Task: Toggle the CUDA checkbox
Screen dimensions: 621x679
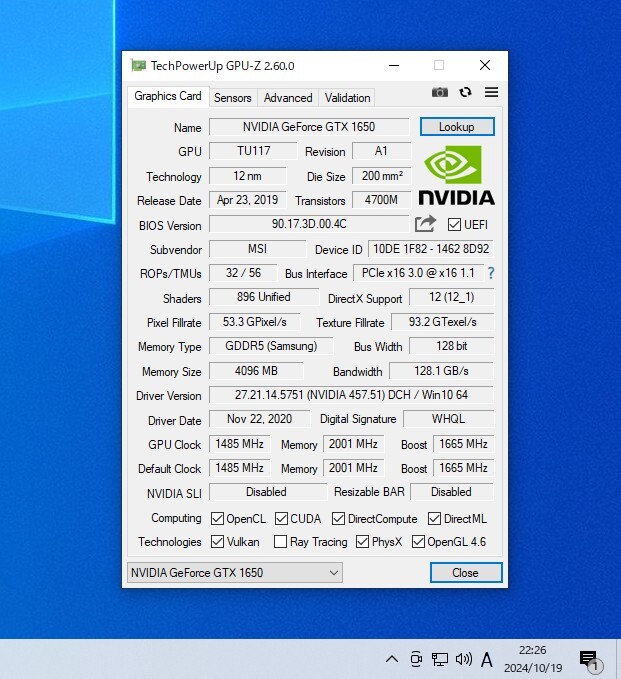Action: tap(281, 518)
